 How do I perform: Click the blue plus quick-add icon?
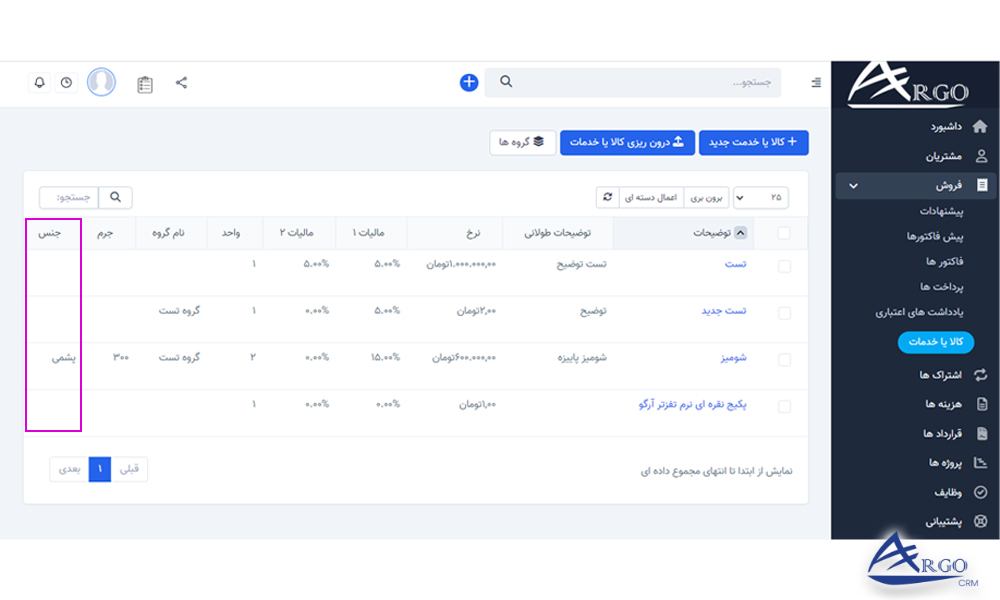click(x=468, y=82)
